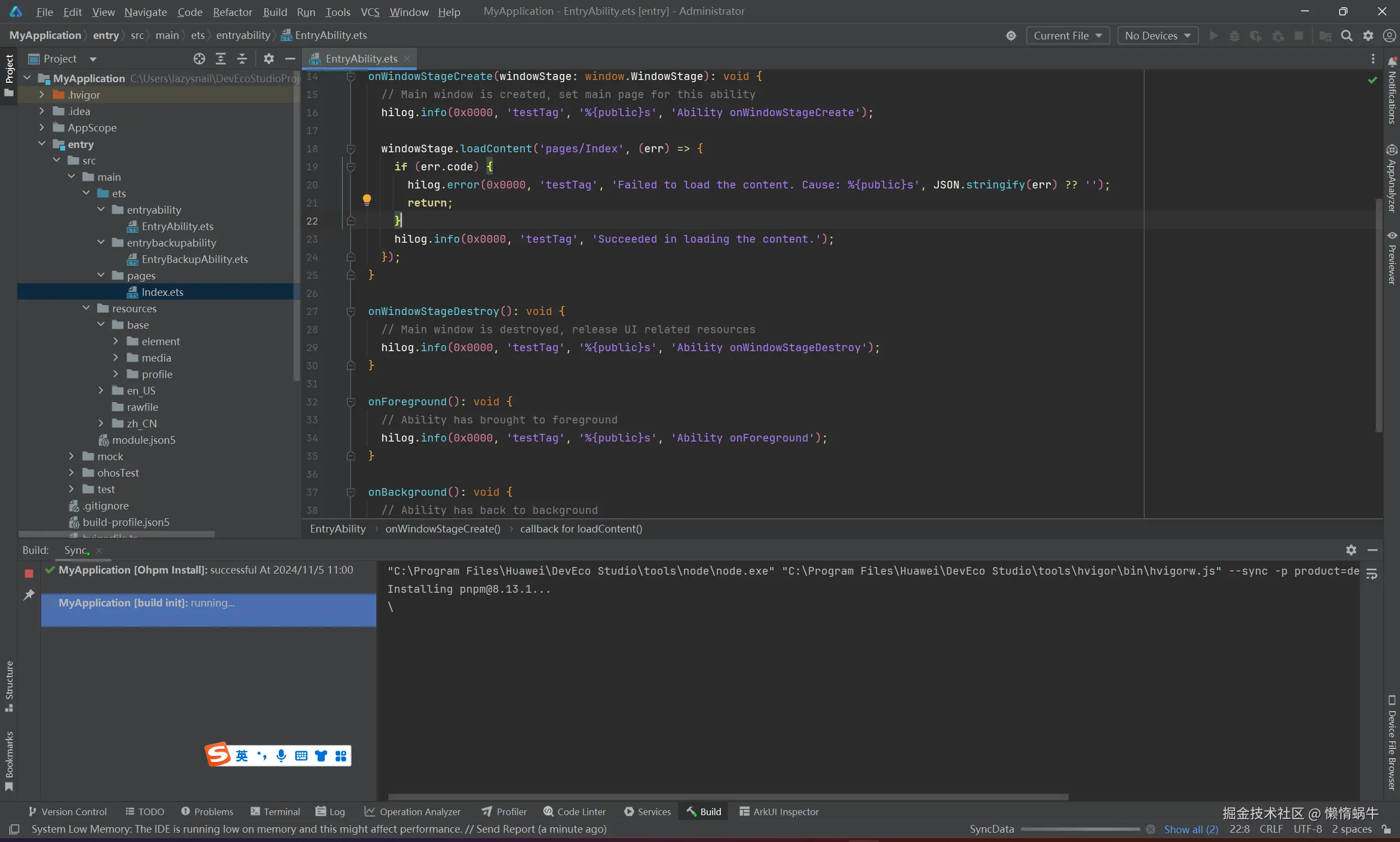Open the No Devices dropdown

(x=1157, y=36)
